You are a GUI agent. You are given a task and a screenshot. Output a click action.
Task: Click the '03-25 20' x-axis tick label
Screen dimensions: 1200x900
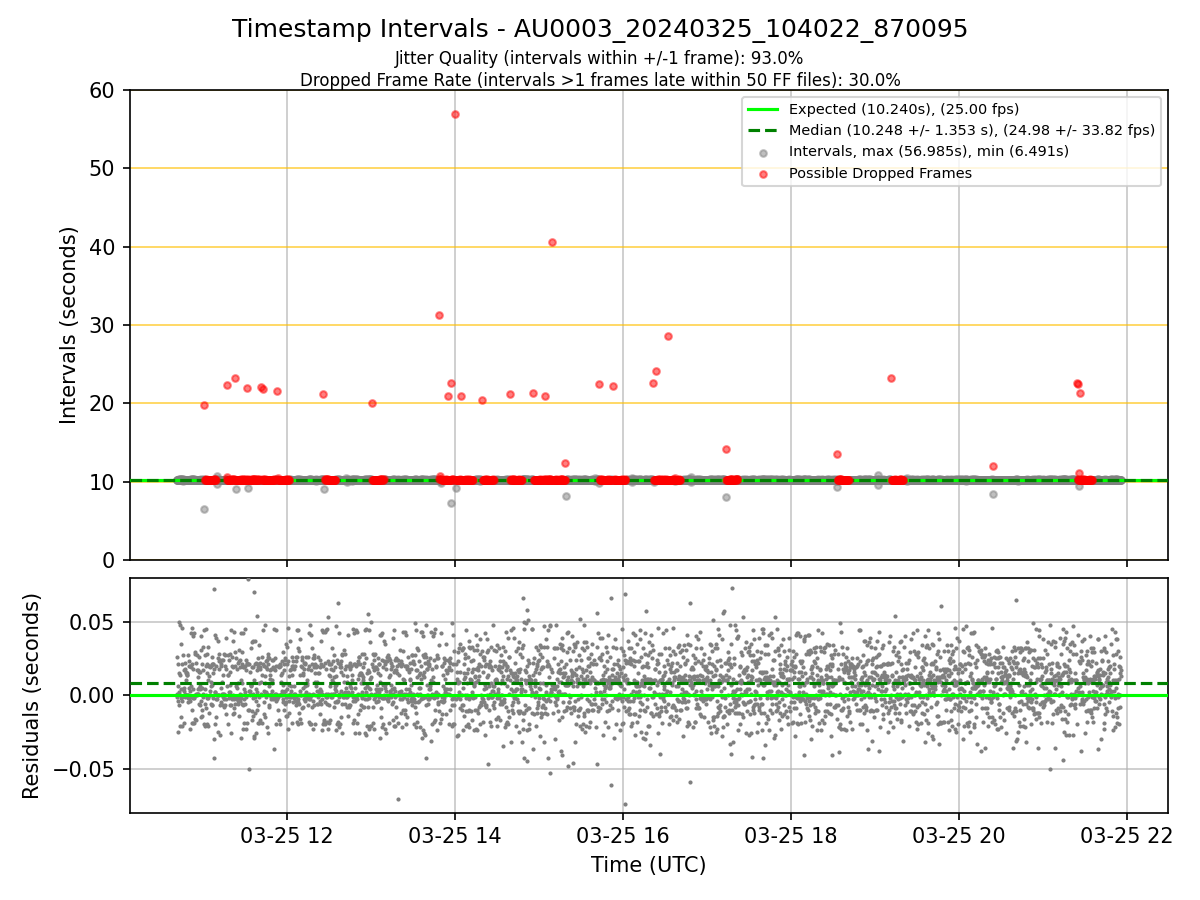959,834
